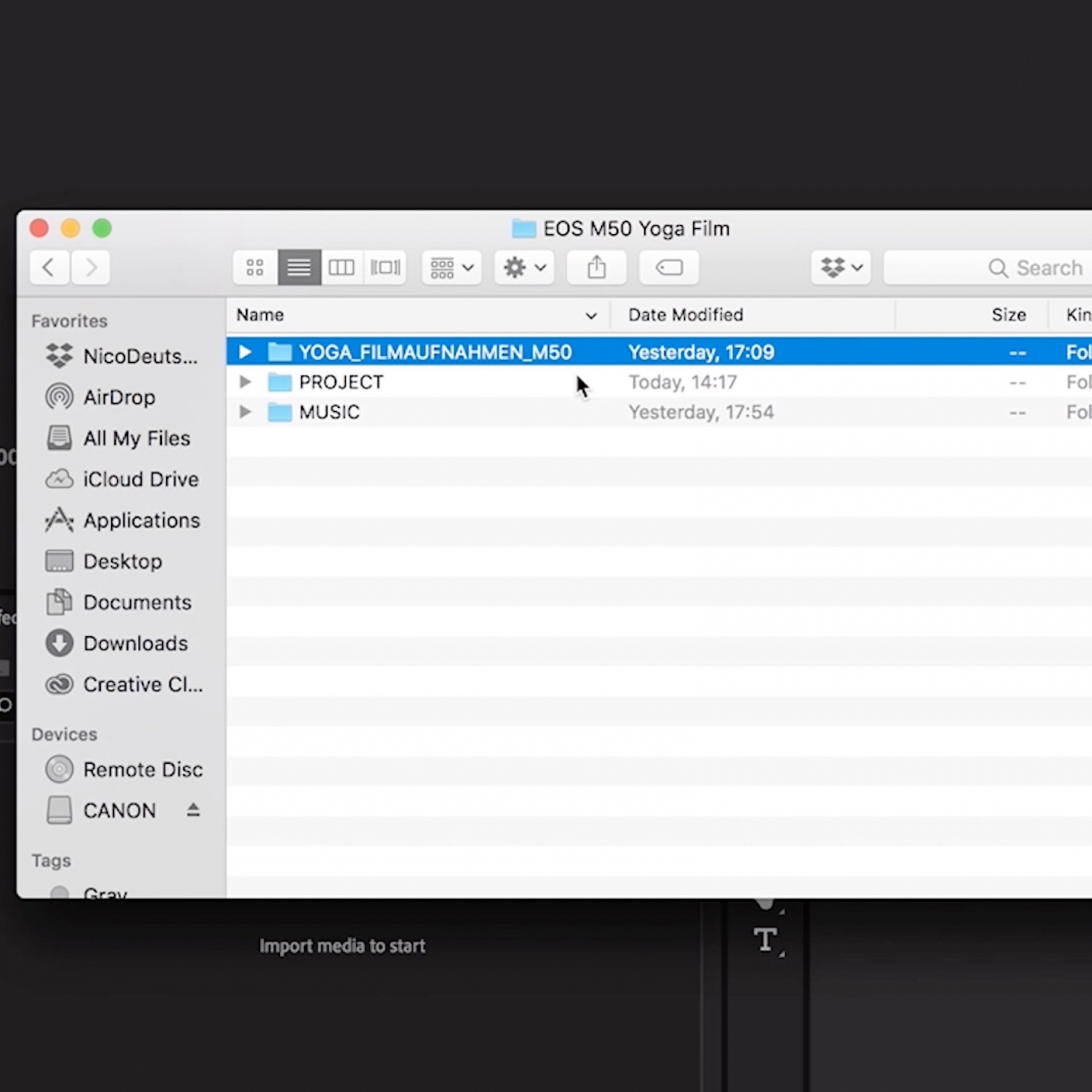Expand the YOGA_FILMAUFNAHMEN_M50 folder triangle
Image resolution: width=1092 pixels, height=1092 pixels.
[x=245, y=352]
